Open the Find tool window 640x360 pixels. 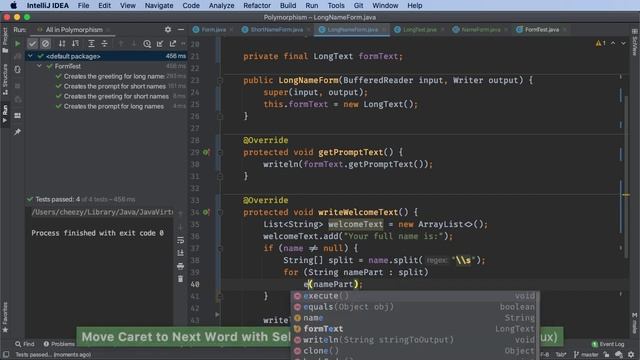coord(25,344)
